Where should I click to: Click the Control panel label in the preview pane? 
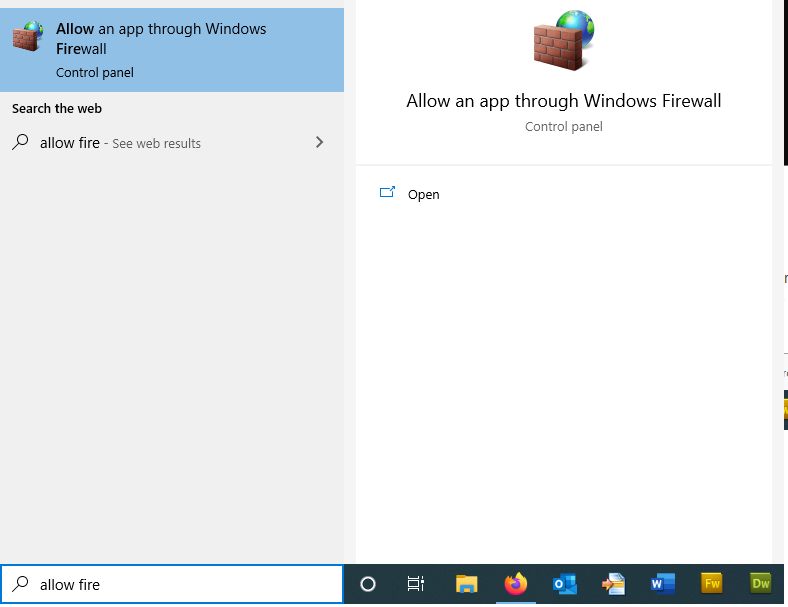coord(563,127)
